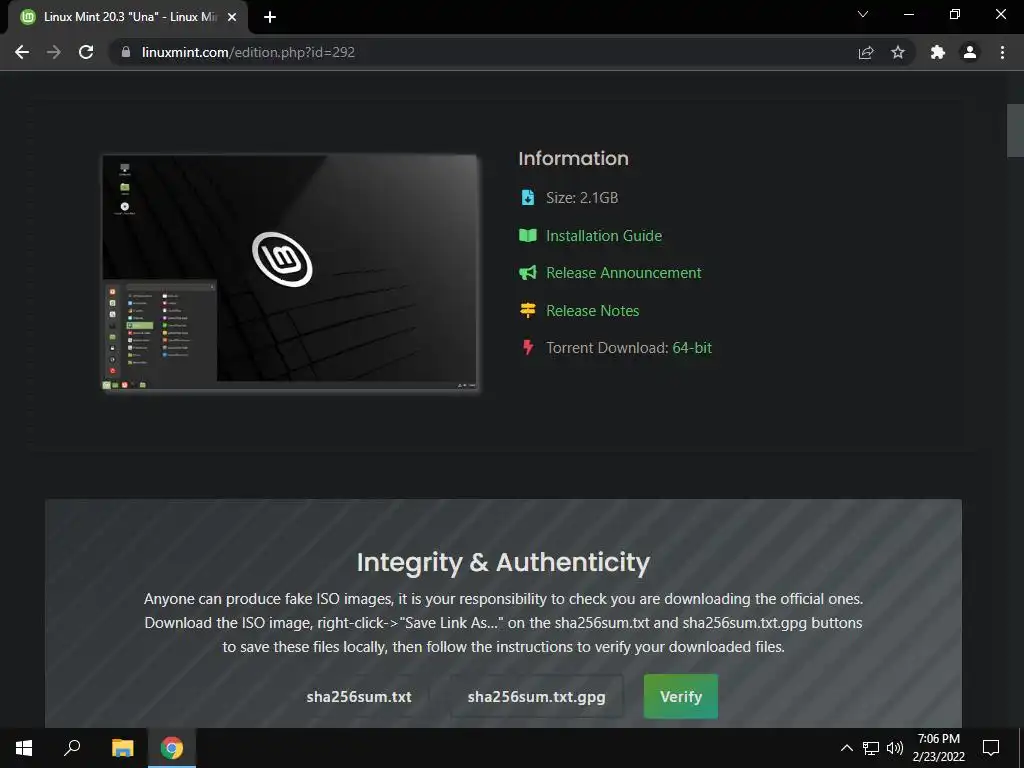Click the blue download size icon
The width and height of the screenshot is (1024, 768).
[x=528, y=197]
